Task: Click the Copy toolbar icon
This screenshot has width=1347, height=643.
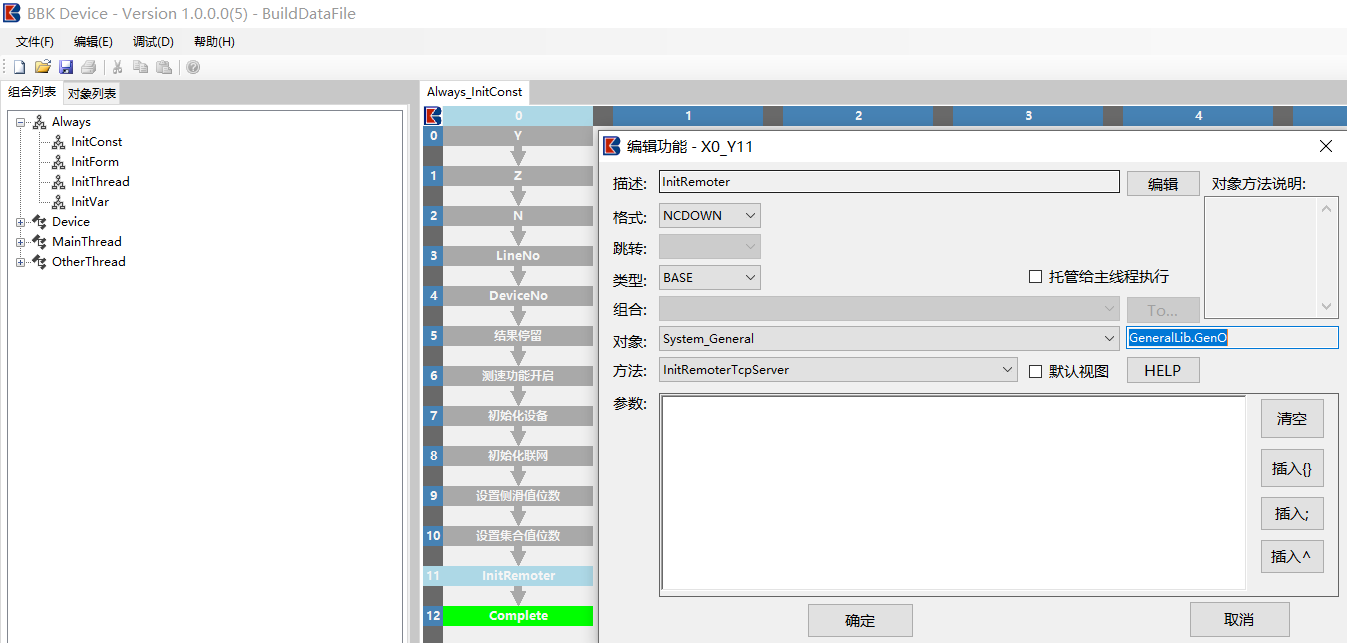Action: point(140,67)
